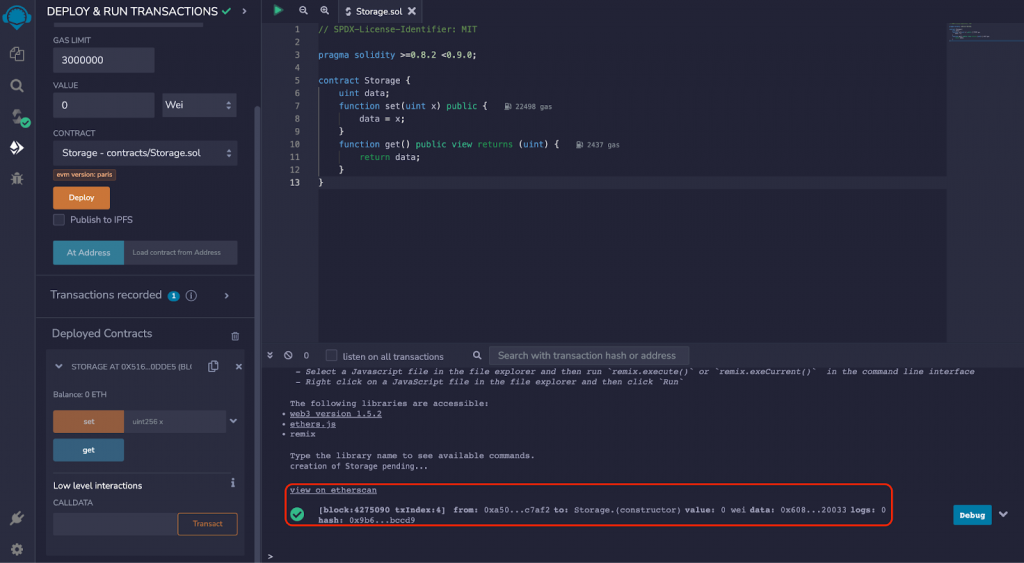Open the Search in files sidebar icon

17,86
